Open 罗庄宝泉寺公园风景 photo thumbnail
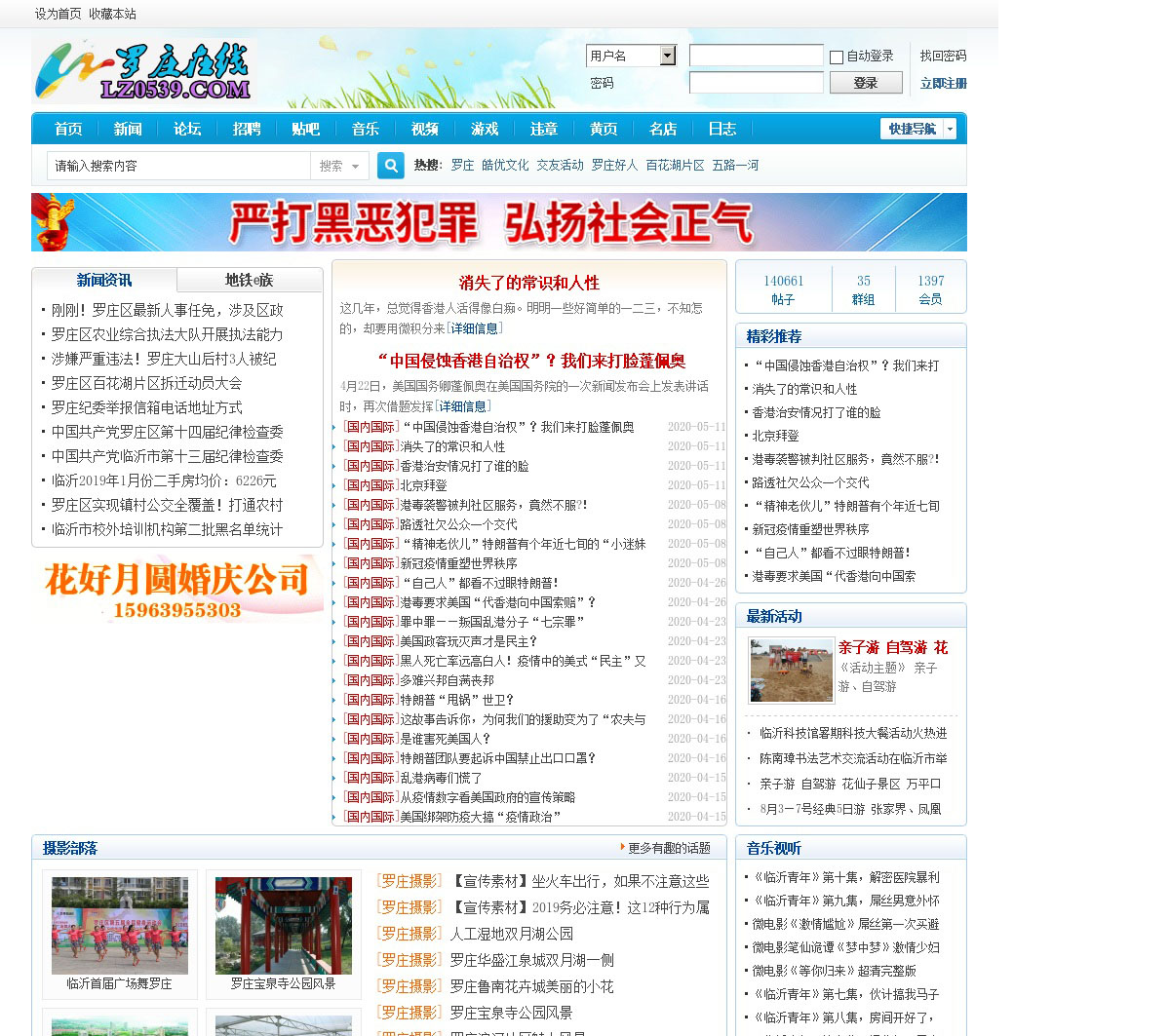This screenshot has height=1036, width=1170. pos(284,925)
